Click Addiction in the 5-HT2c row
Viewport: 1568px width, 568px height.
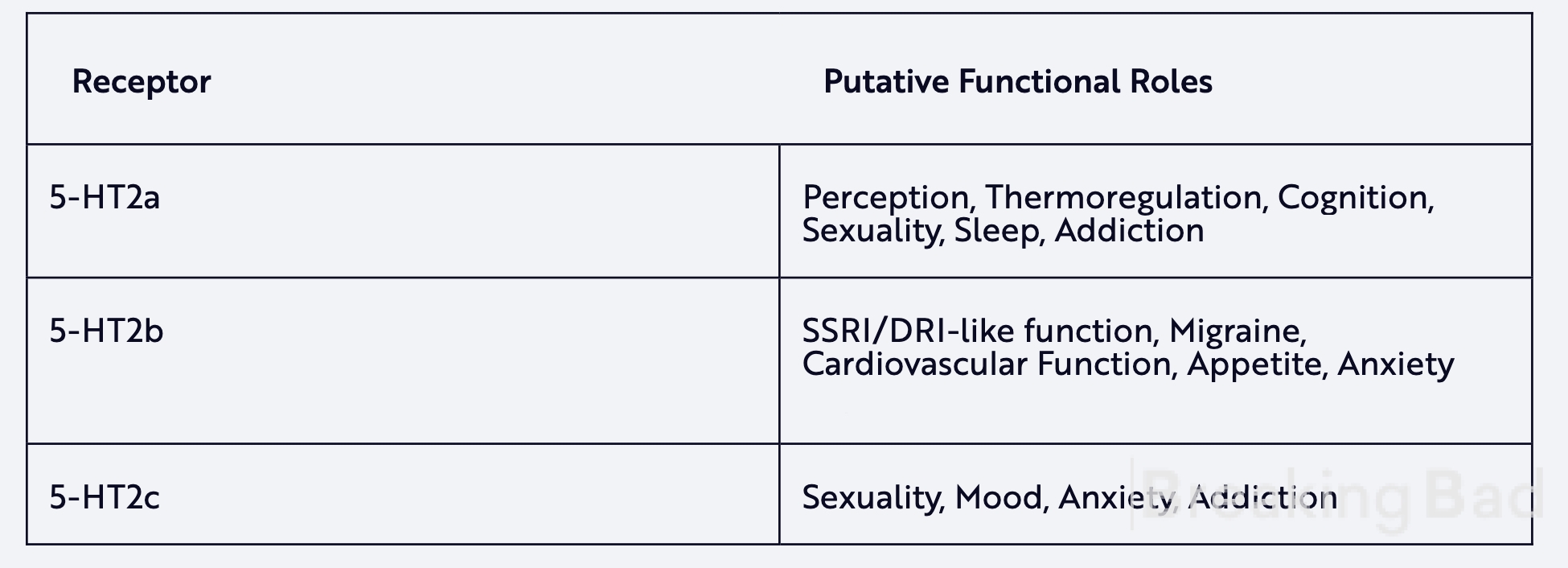click(x=1262, y=498)
